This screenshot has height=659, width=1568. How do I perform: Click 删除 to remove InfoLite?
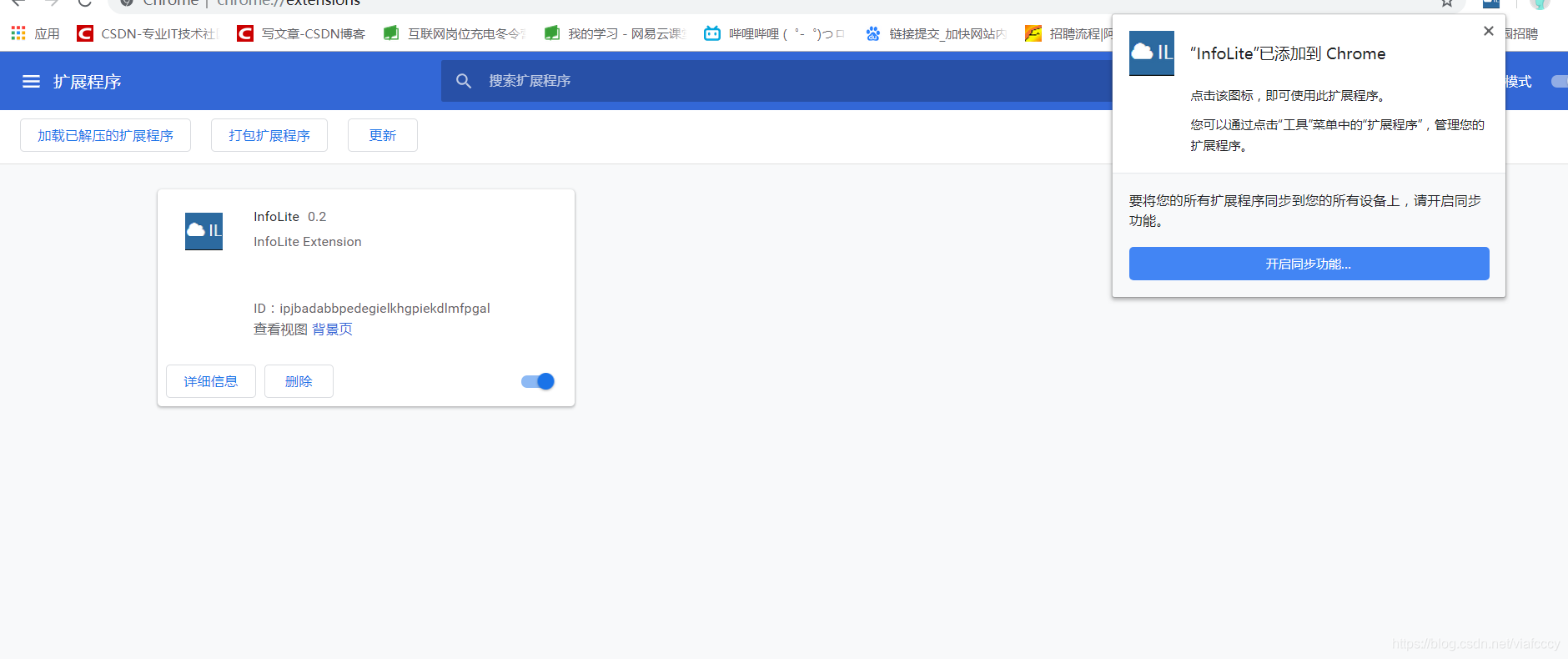coord(299,381)
